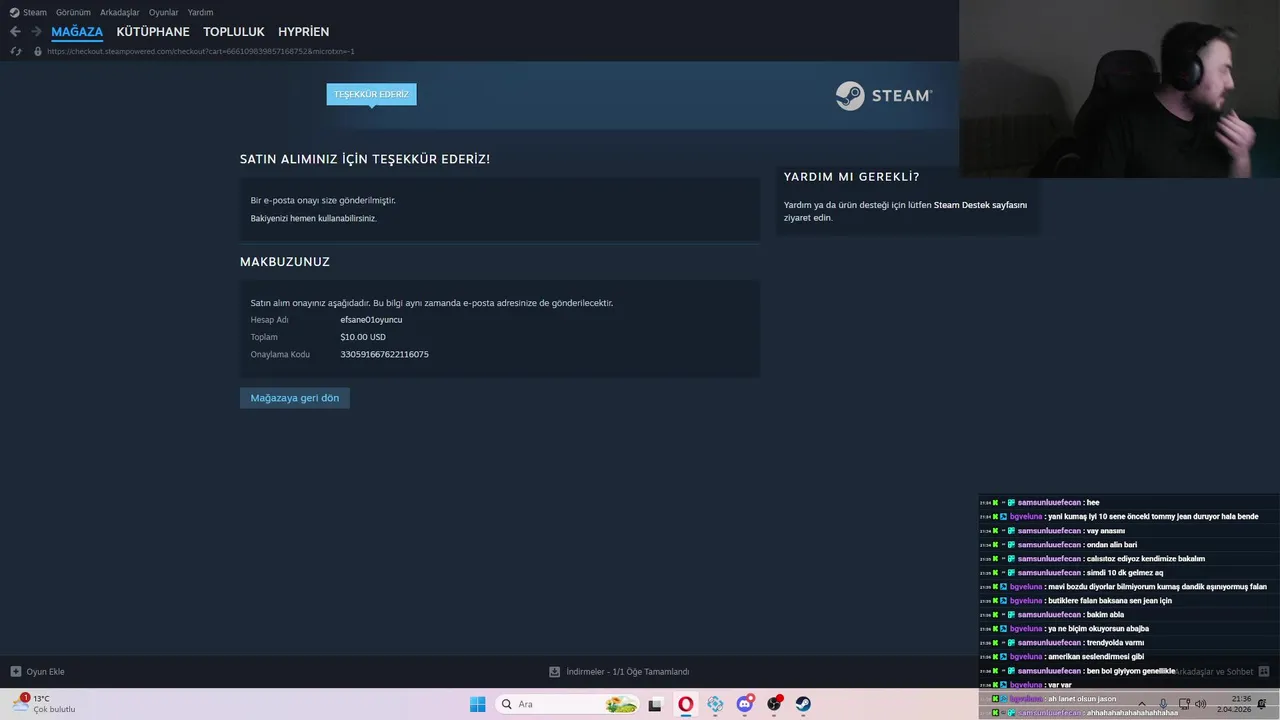Open the Görünüm menu
This screenshot has width=1280, height=720.
click(73, 12)
